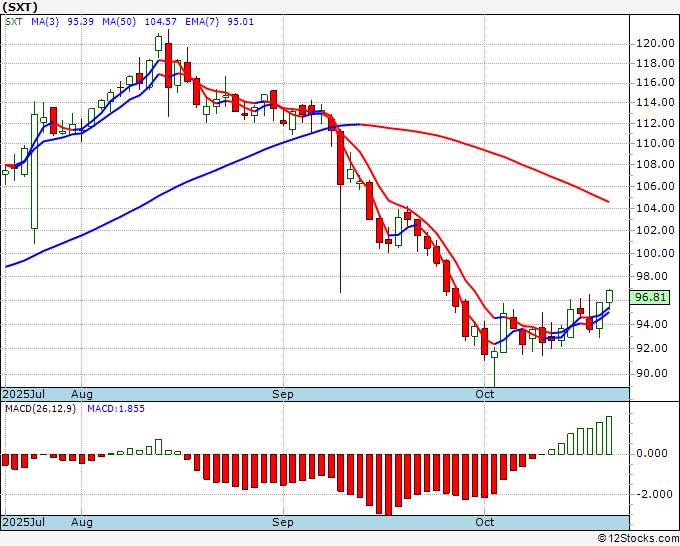
Task: Click the 118.00 price axis label
Action: [655, 63]
